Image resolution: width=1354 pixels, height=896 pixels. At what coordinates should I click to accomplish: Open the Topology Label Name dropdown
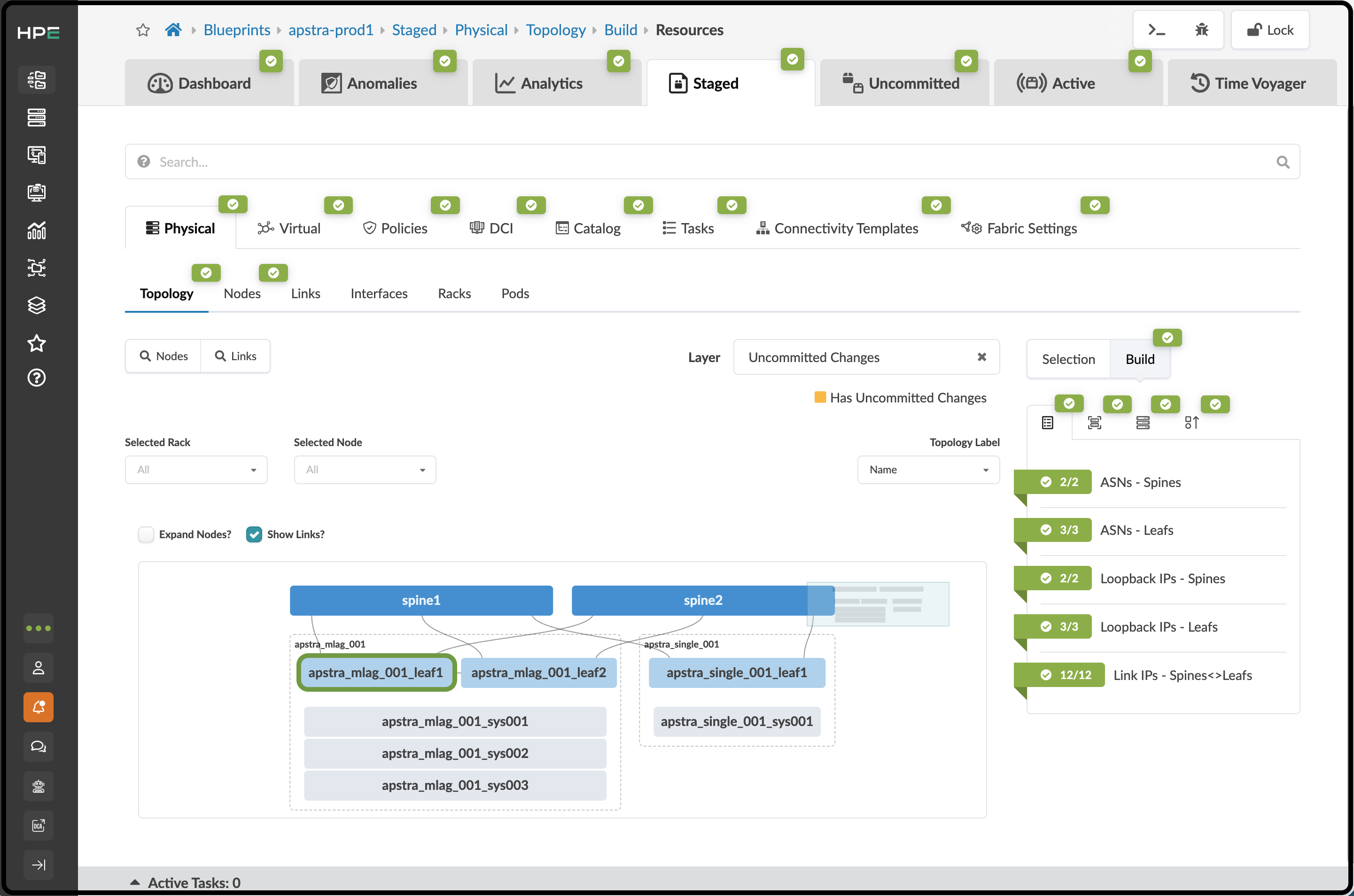click(928, 470)
